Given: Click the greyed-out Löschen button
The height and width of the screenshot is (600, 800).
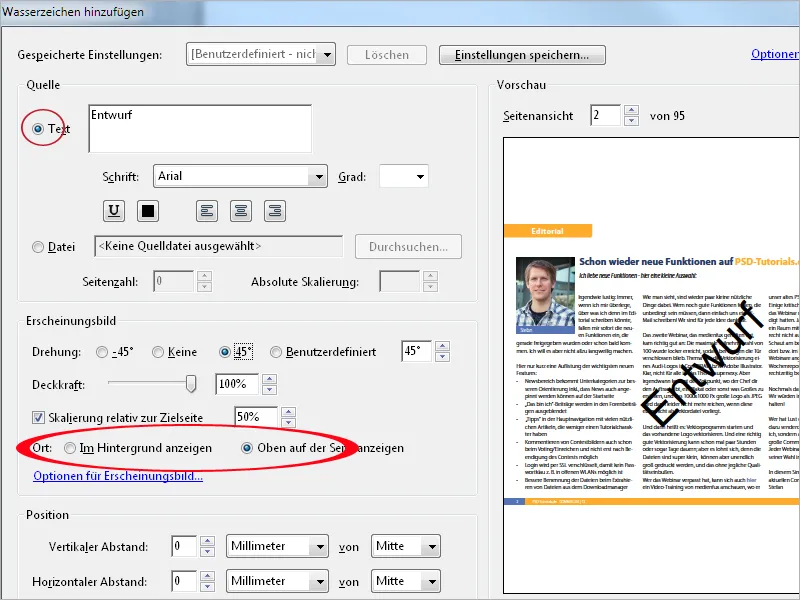Looking at the screenshot, I should click(x=387, y=55).
